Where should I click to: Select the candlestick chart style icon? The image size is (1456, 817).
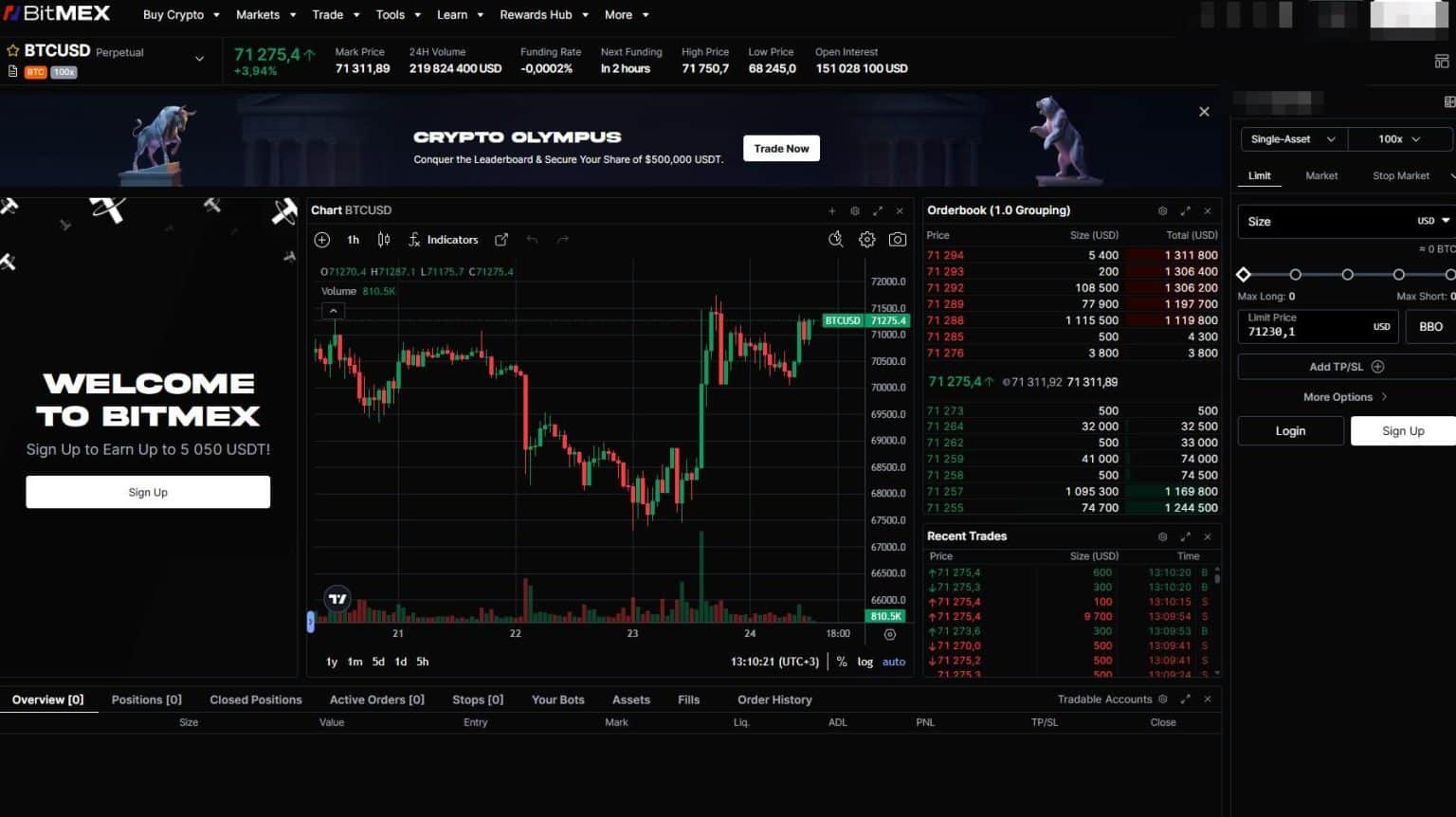[x=383, y=240]
